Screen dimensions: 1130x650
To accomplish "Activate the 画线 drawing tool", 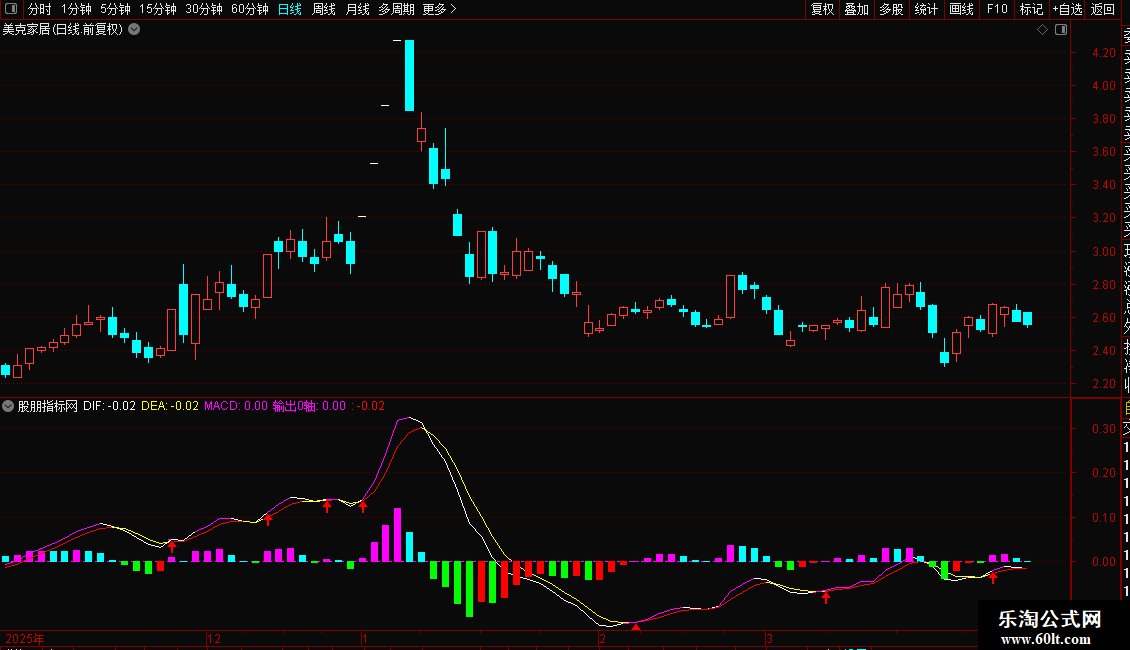I will tap(961, 9).
